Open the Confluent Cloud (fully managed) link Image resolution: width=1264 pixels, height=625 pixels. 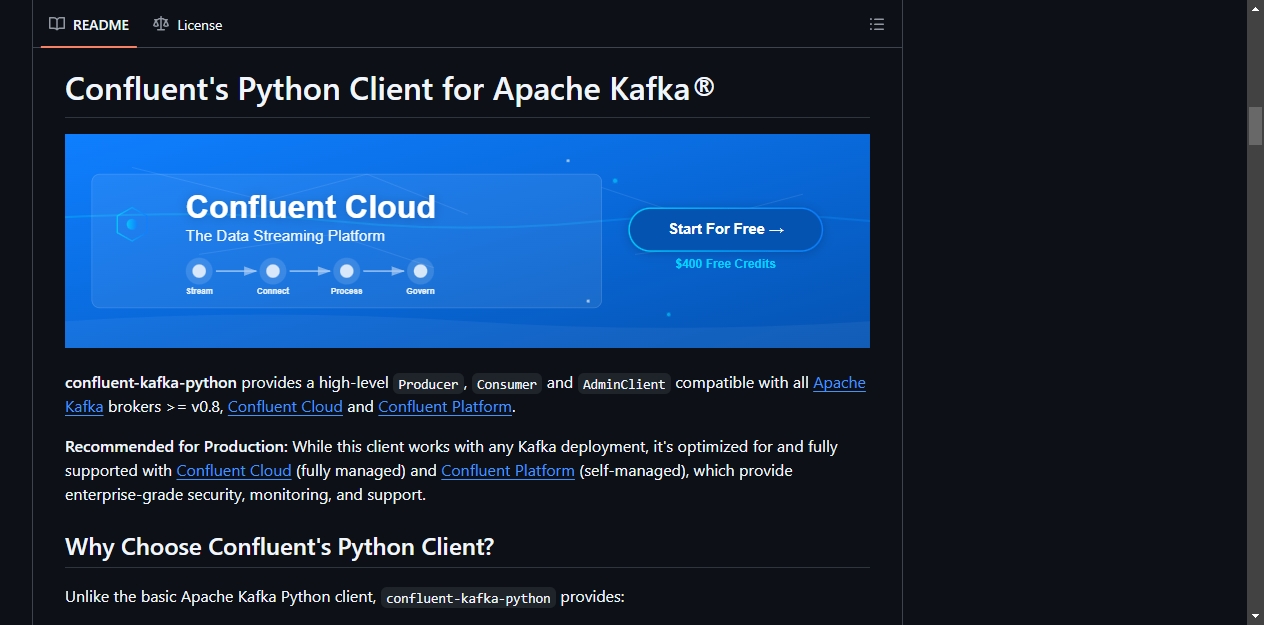pyautogui.click(x=234, y=470)
